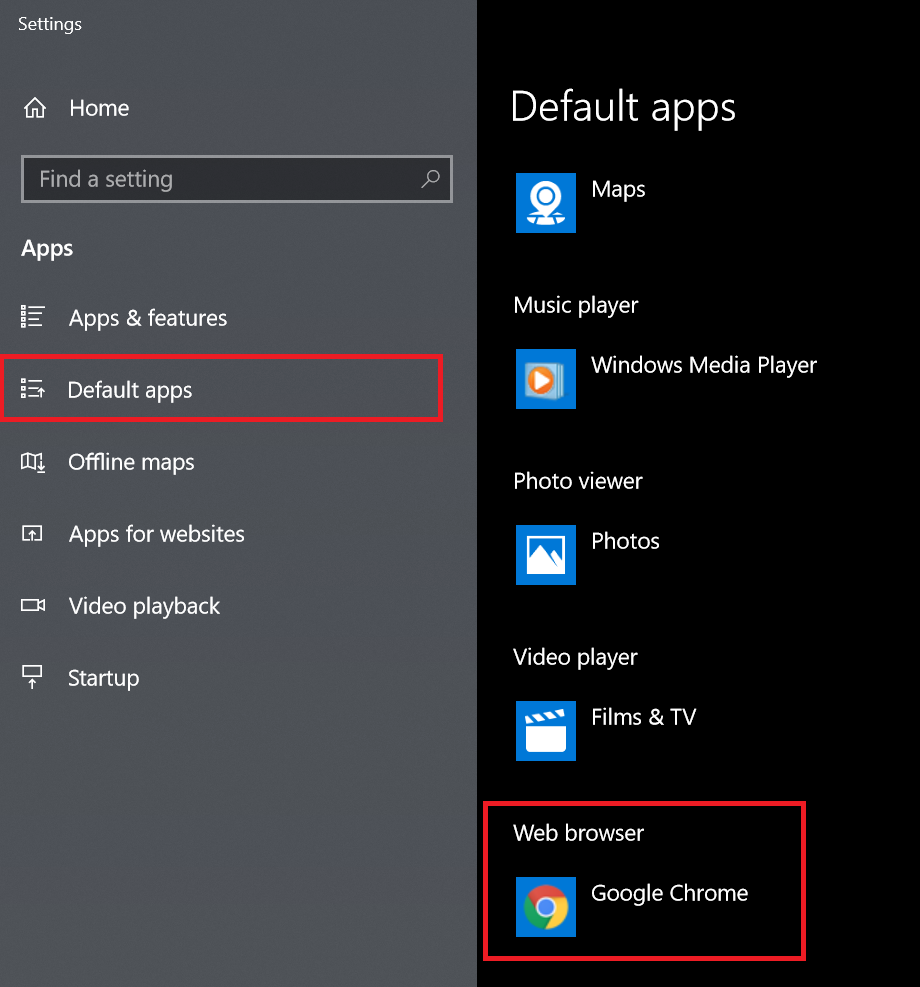Click the Web browser heading

pyautogui.click(x=578, y=833)
